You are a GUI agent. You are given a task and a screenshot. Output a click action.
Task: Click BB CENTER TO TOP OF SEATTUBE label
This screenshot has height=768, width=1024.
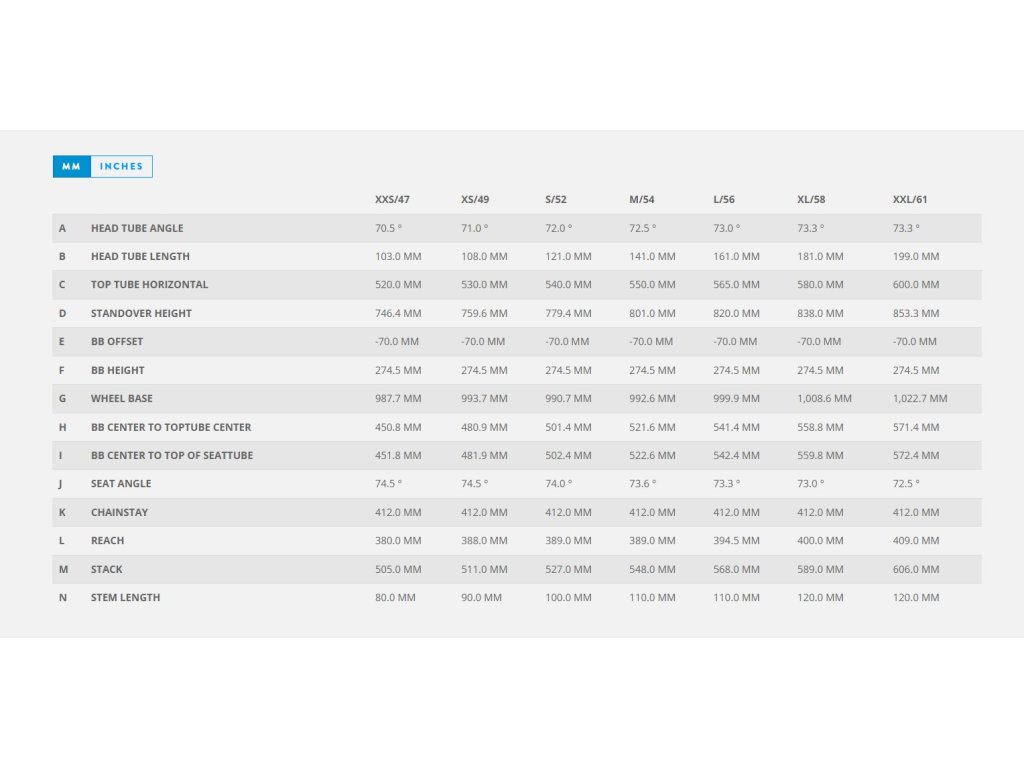tap(172, 455)
